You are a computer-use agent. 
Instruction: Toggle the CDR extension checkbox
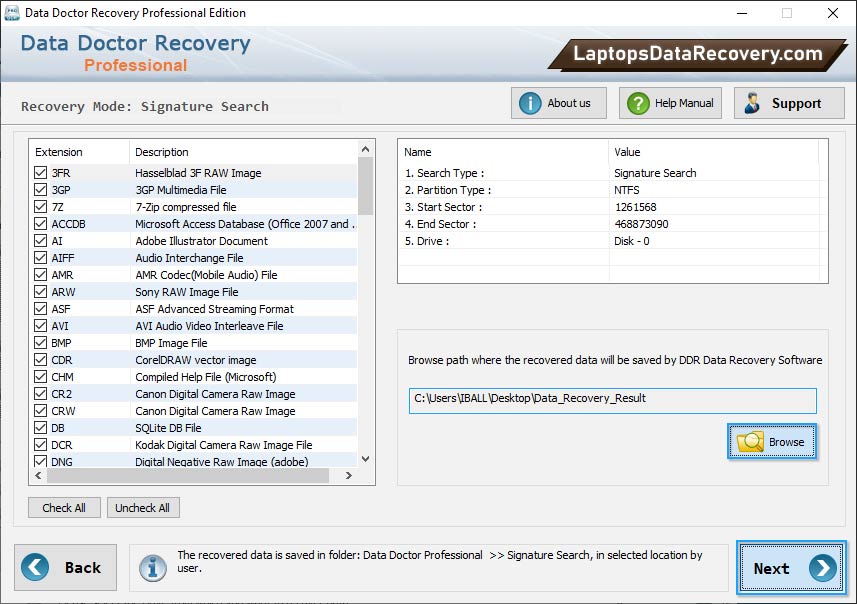(x=40, y=360)
